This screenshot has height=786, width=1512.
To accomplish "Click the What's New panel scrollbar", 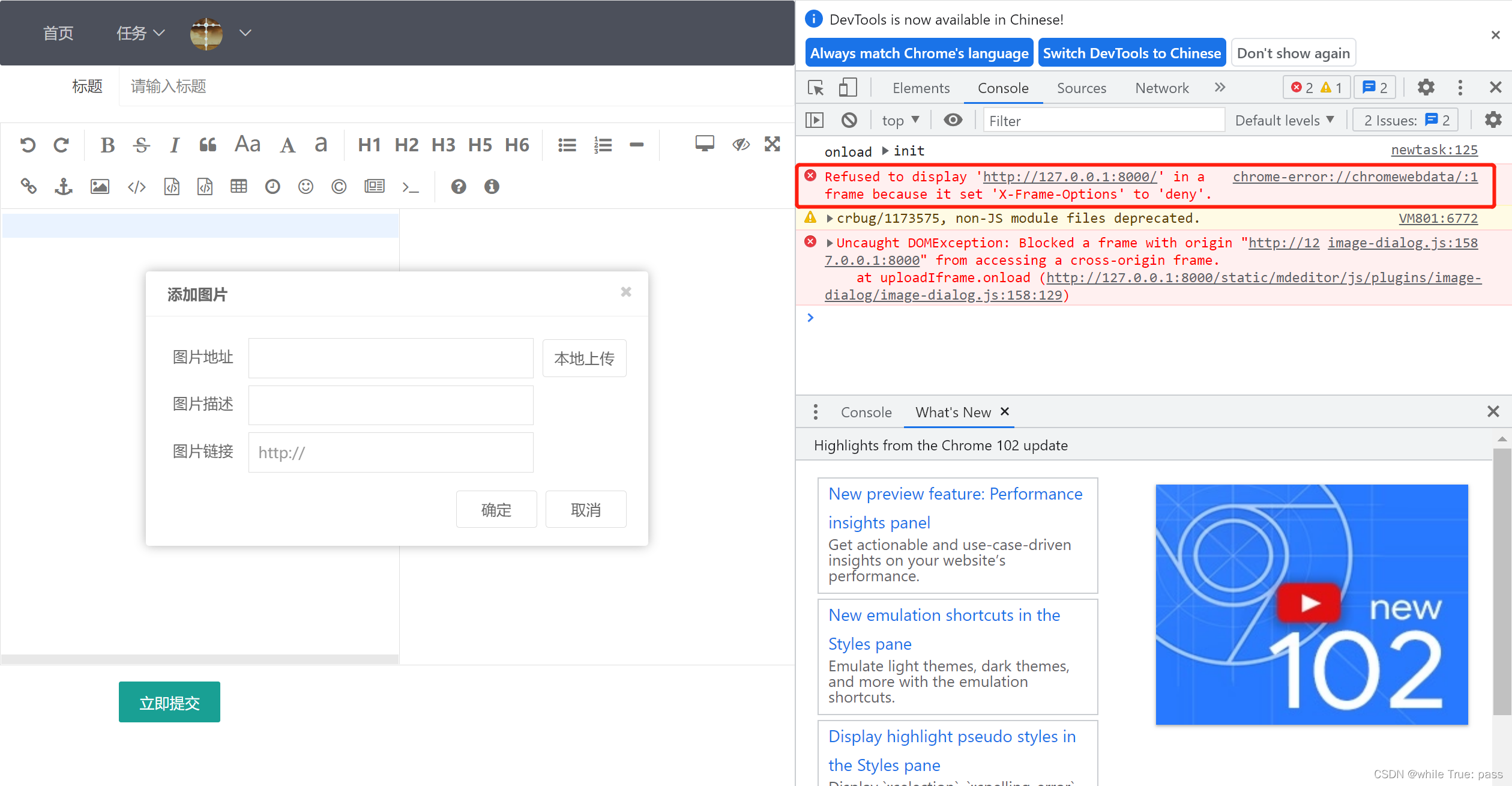I will tap(1502, 582).
